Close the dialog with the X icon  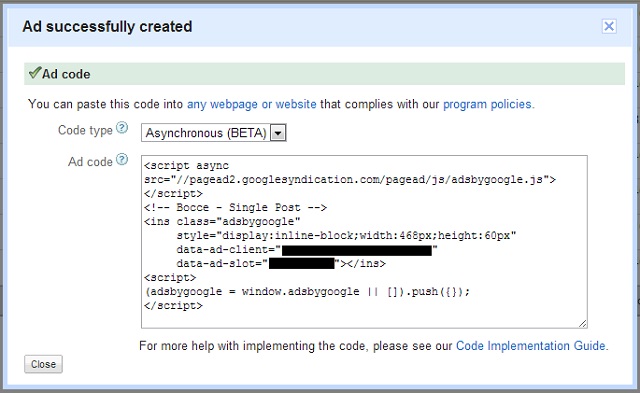[x=609, y=27]
